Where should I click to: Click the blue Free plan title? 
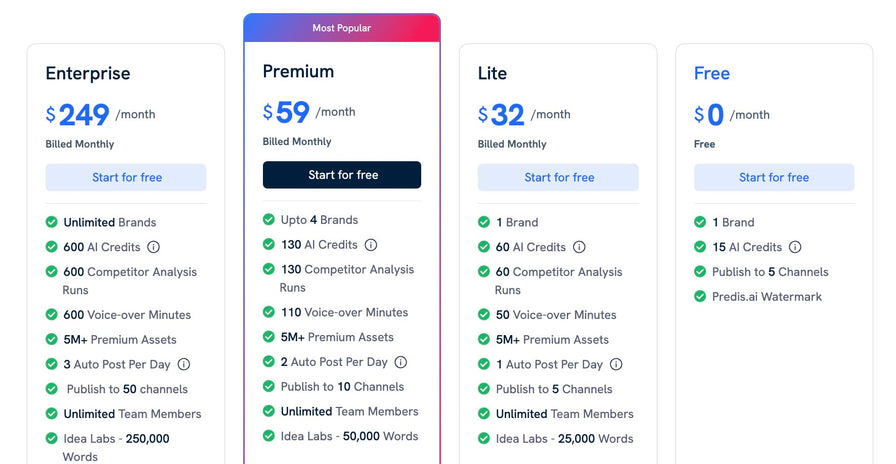[x=712, y=73]
